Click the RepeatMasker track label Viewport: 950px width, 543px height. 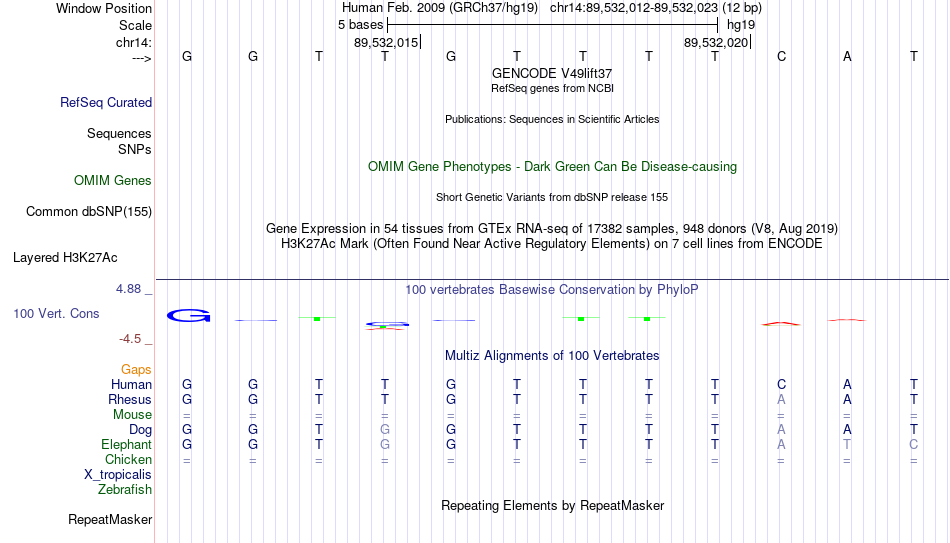pyautogui.click(x=110, y=519)
